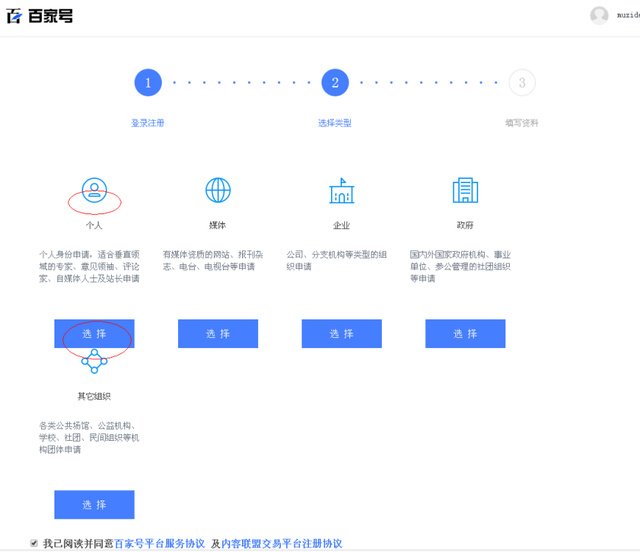Open the 内容联盟交易平台注册协议 link
Screen dimensions: 640x552
click(282, 543)
